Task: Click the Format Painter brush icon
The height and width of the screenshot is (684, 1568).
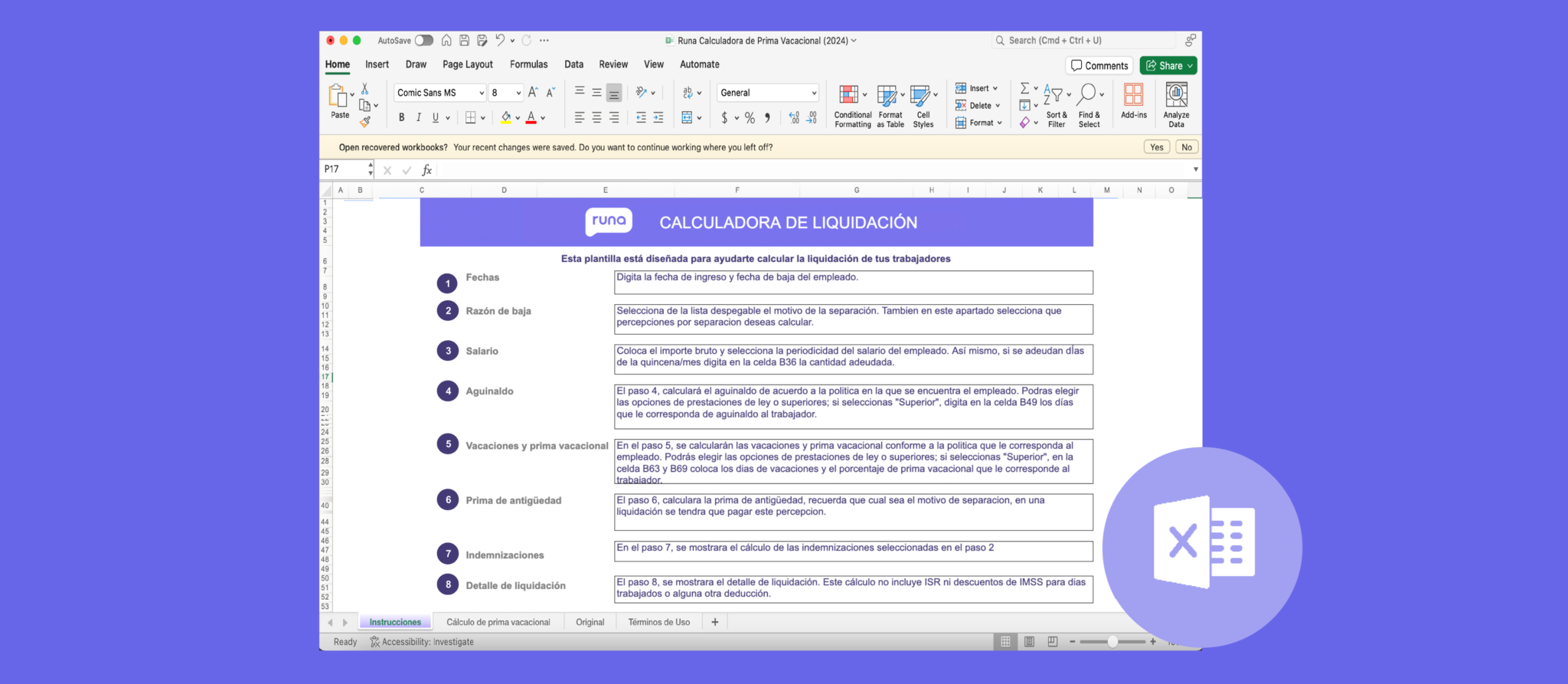Action: (365, 121)
